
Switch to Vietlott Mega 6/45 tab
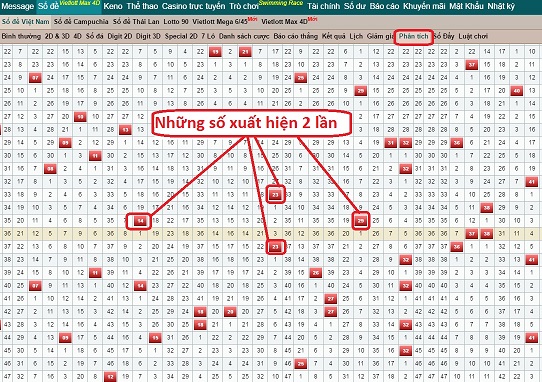[x=220, y=21]
